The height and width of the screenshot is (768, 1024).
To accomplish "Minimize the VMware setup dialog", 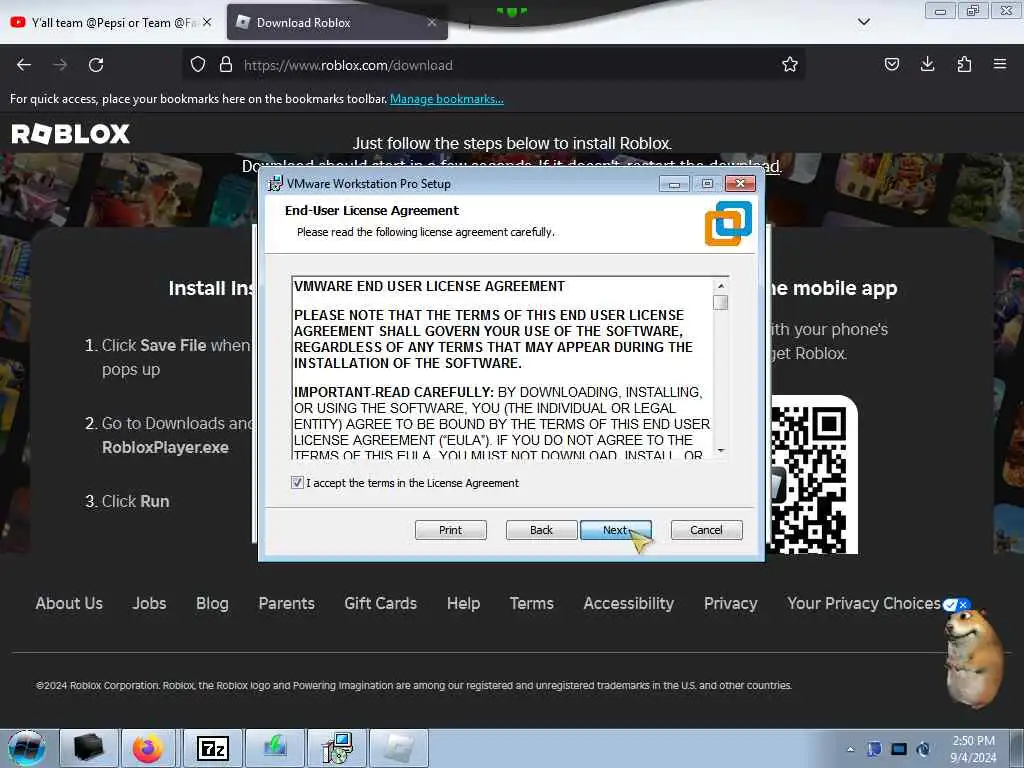I will [x=674, y=184].
